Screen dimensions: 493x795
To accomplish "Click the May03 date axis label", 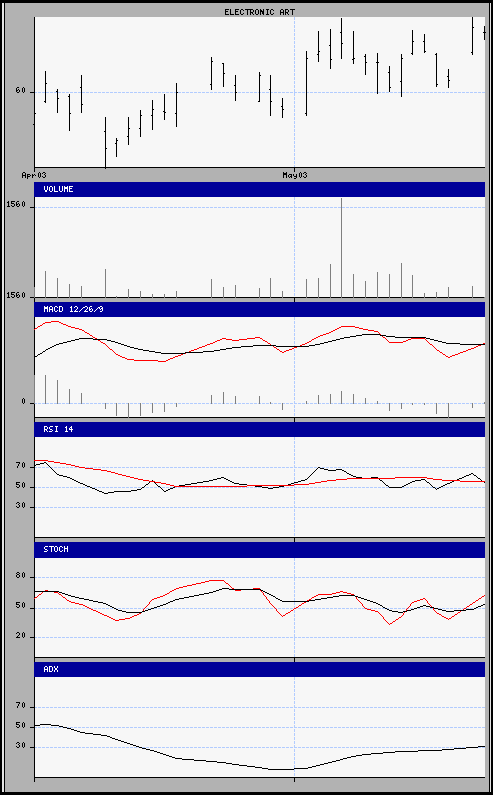I will pos(295,175).
